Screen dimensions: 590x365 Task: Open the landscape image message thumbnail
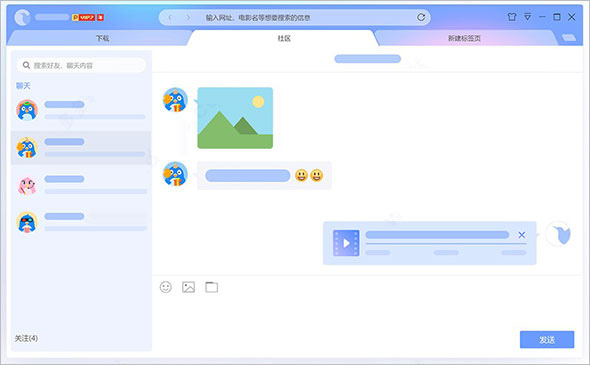pyautogui.click(x=235, y=118)
